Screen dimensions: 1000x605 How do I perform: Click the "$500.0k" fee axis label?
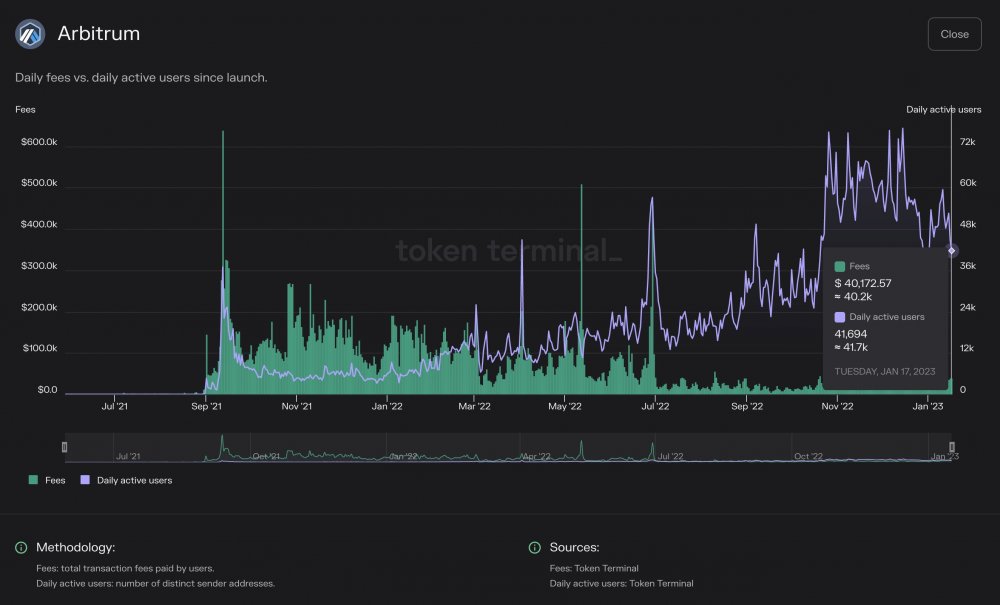[x=39, y=183]
